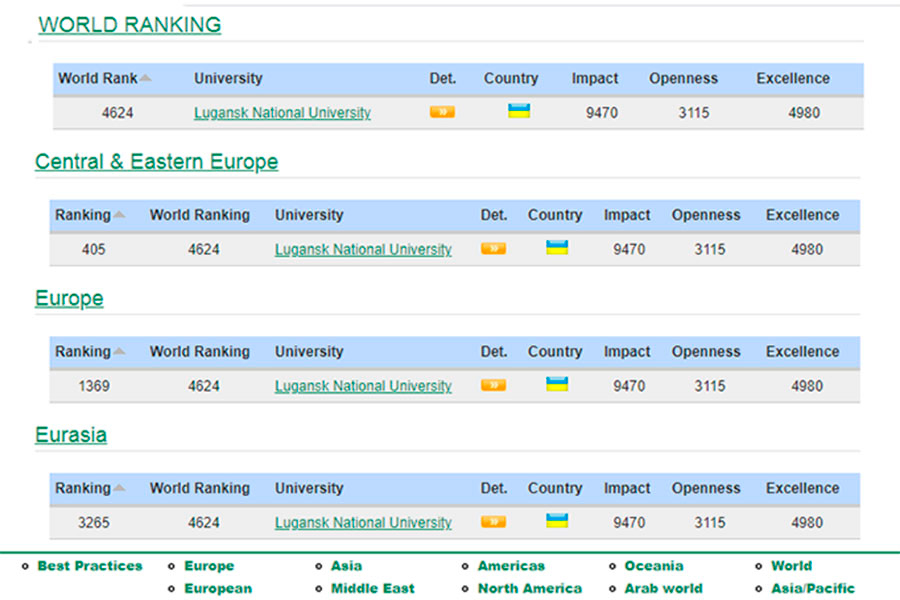Open the Central & Eastern Europe heading link
The height and width of the screenshot is (600, 900).
tap(156, 162)
